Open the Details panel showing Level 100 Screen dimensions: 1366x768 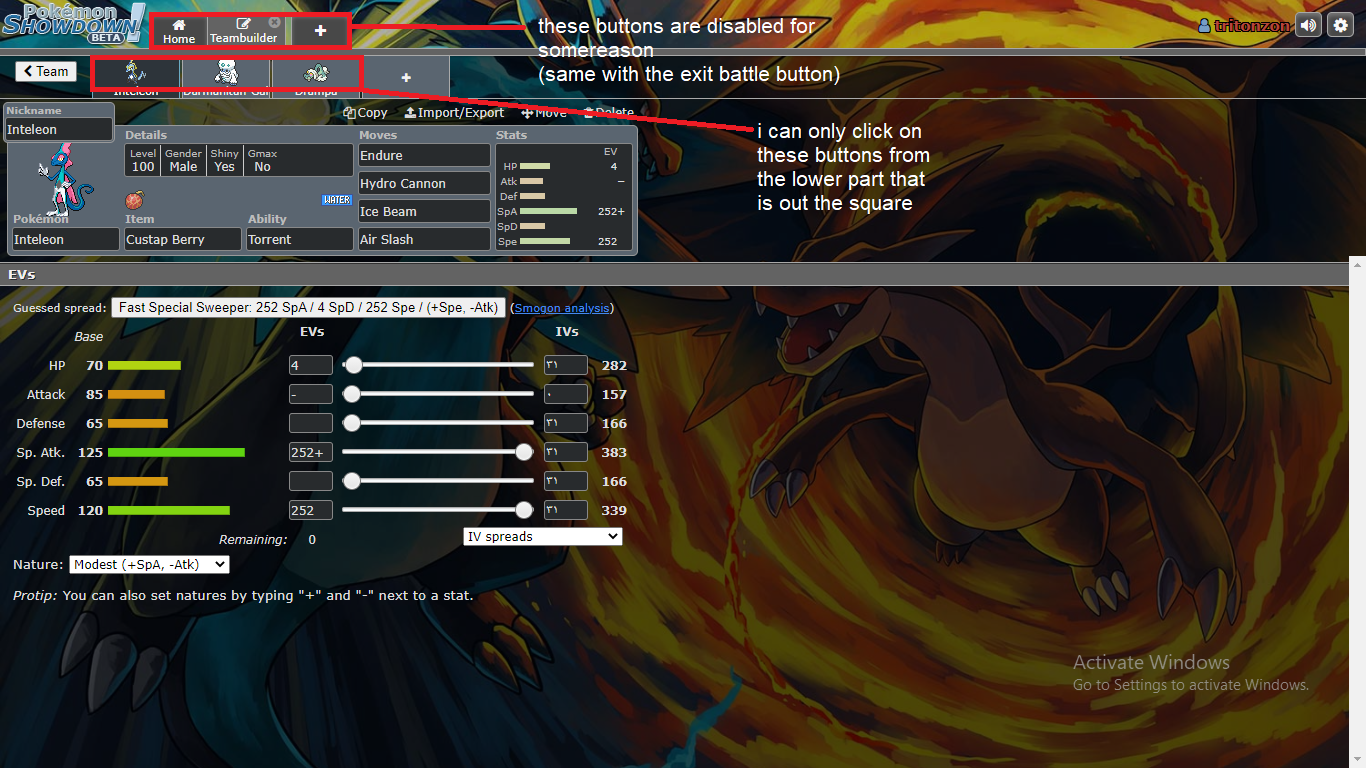[x=239, y=160]
